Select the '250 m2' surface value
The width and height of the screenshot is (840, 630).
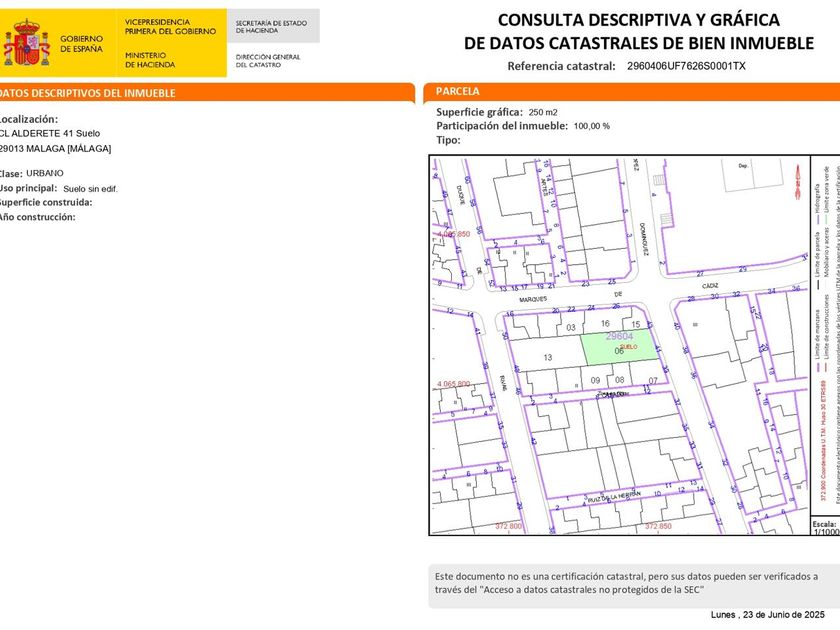pos(543,112)
